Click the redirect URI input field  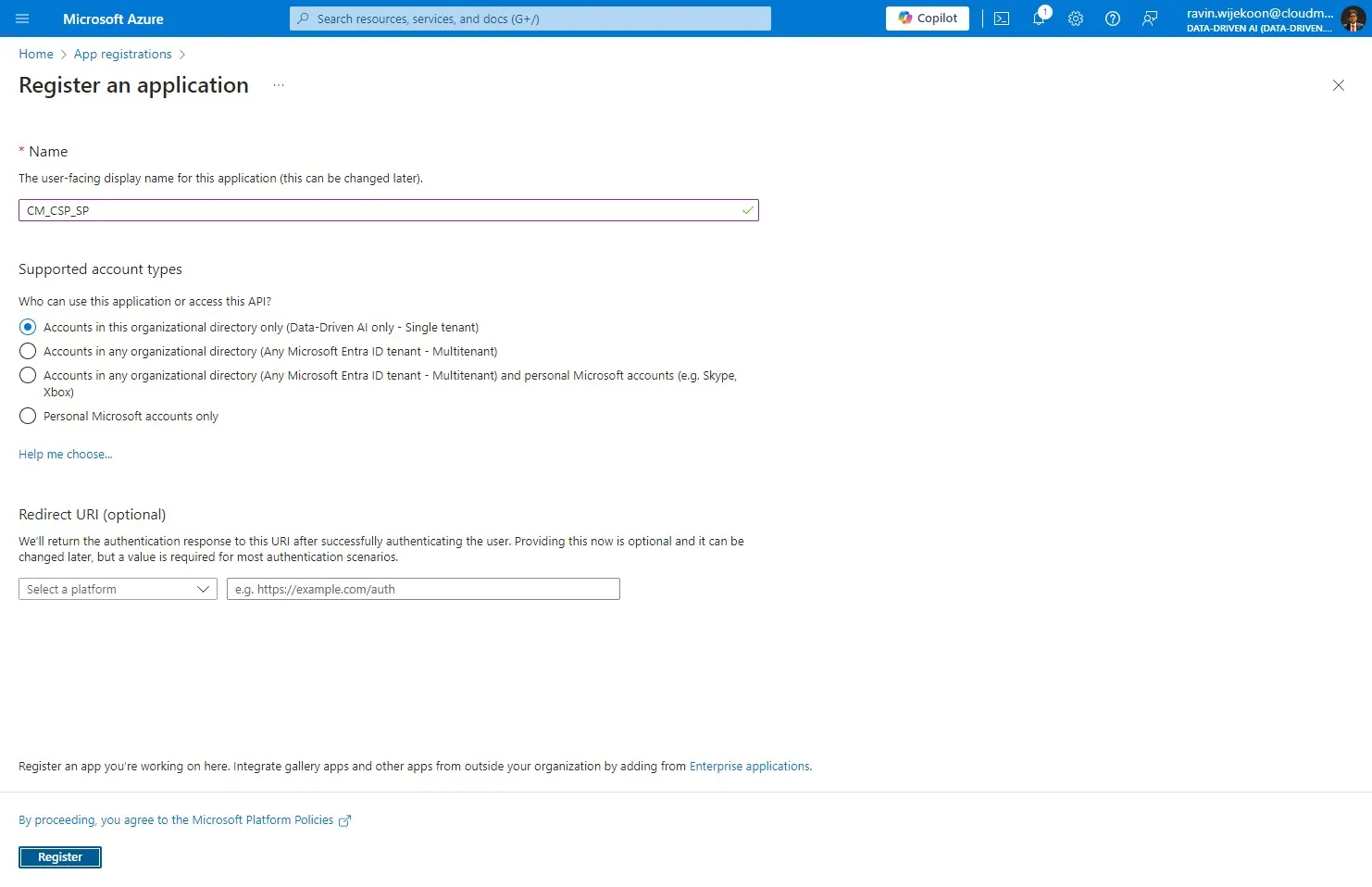(423, 589)
